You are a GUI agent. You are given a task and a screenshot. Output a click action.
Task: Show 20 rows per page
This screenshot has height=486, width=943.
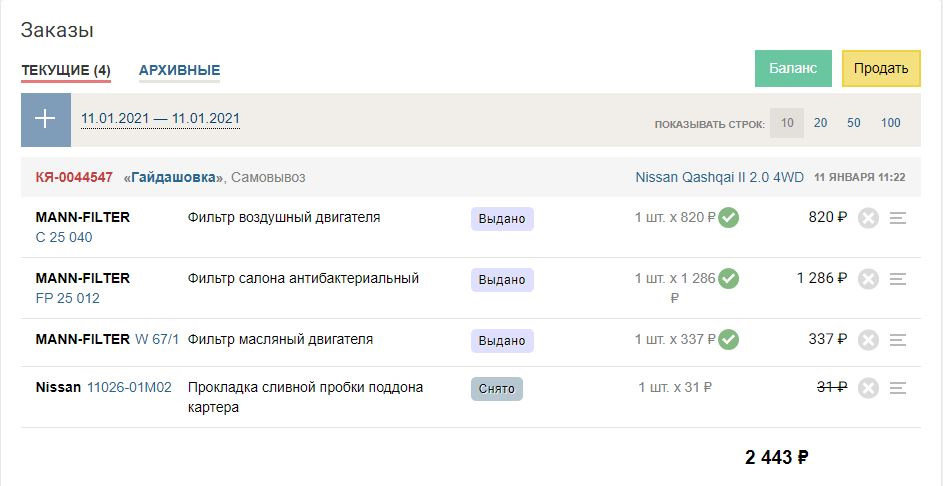point(820,123)
